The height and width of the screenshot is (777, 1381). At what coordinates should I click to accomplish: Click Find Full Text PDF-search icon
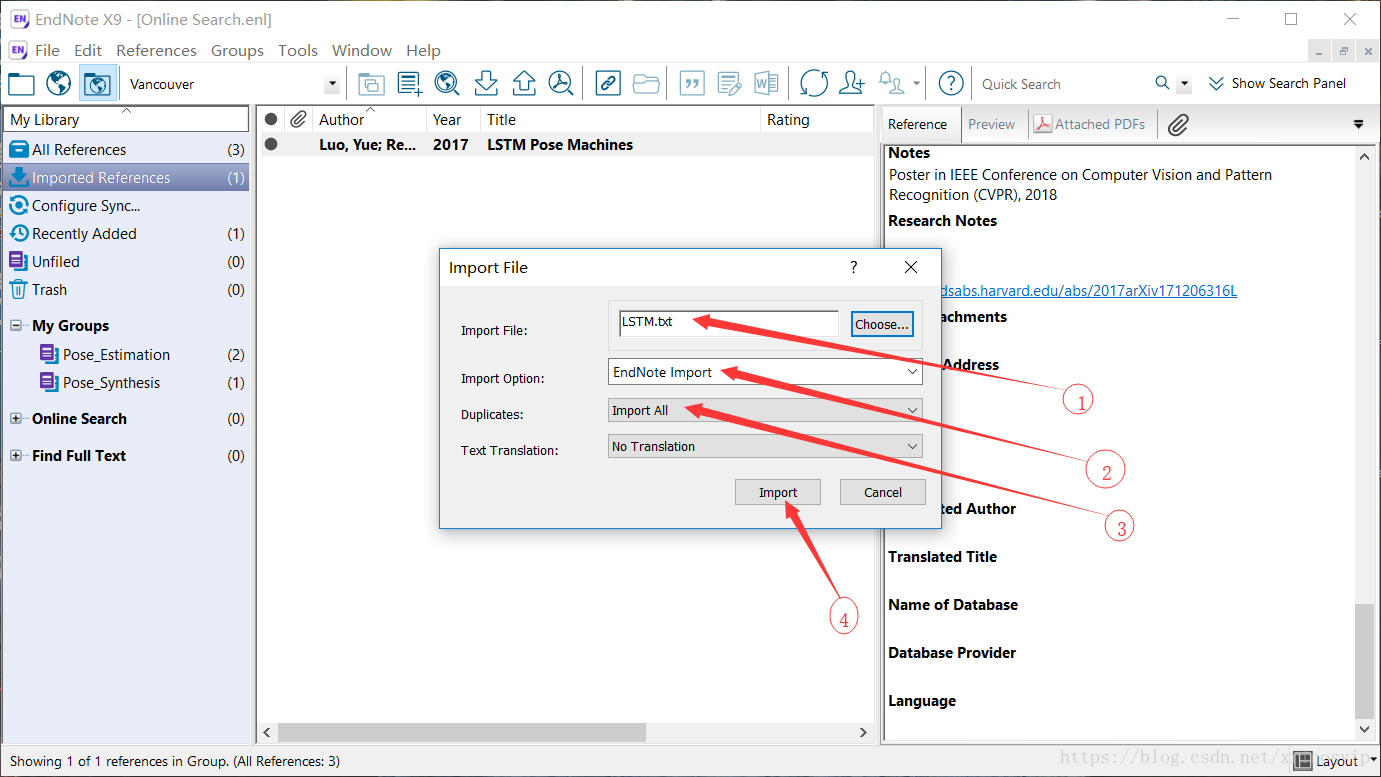tap(561, 84)
